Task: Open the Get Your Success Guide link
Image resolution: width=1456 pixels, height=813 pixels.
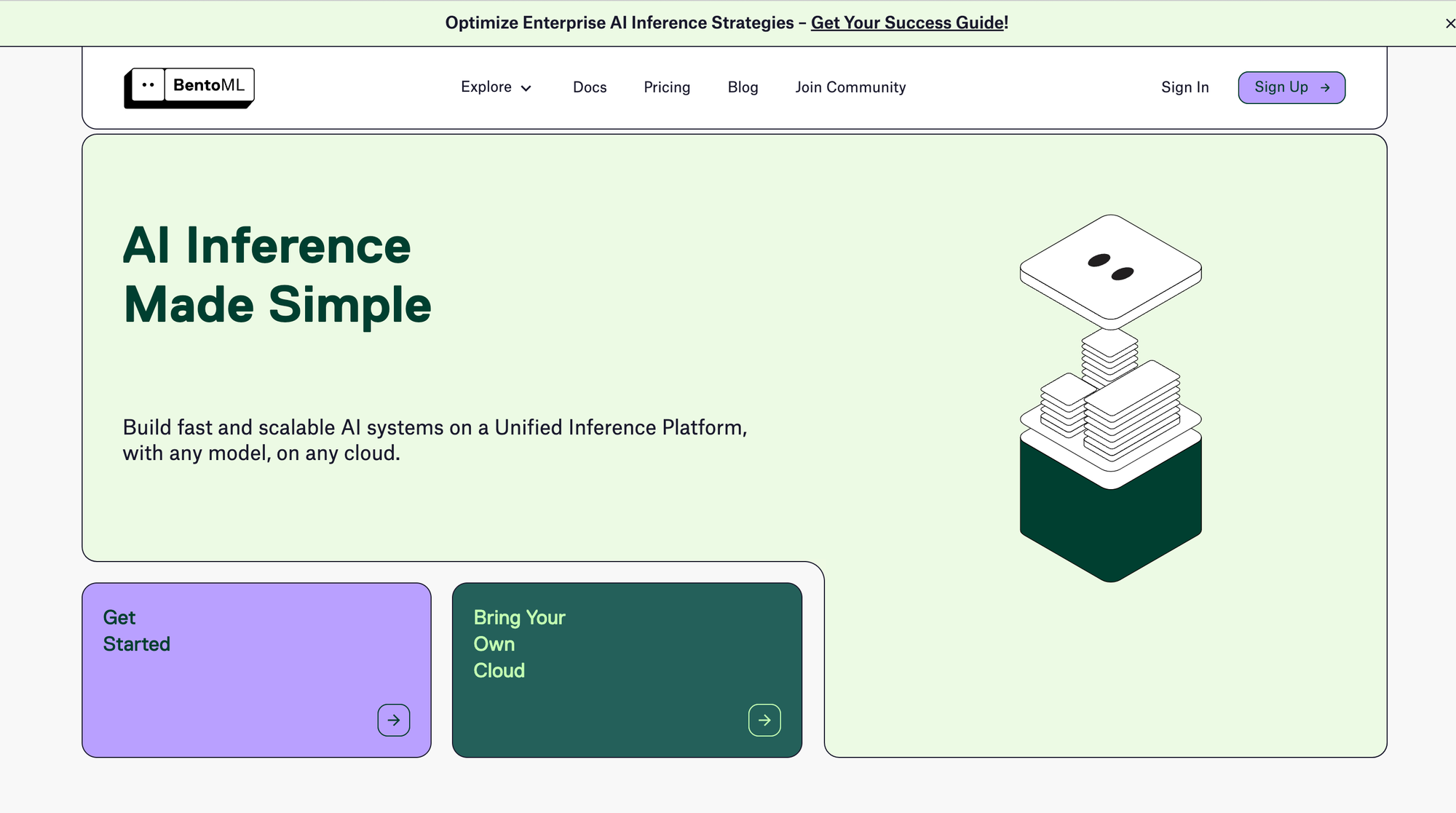Action: (x=906, y=22)
